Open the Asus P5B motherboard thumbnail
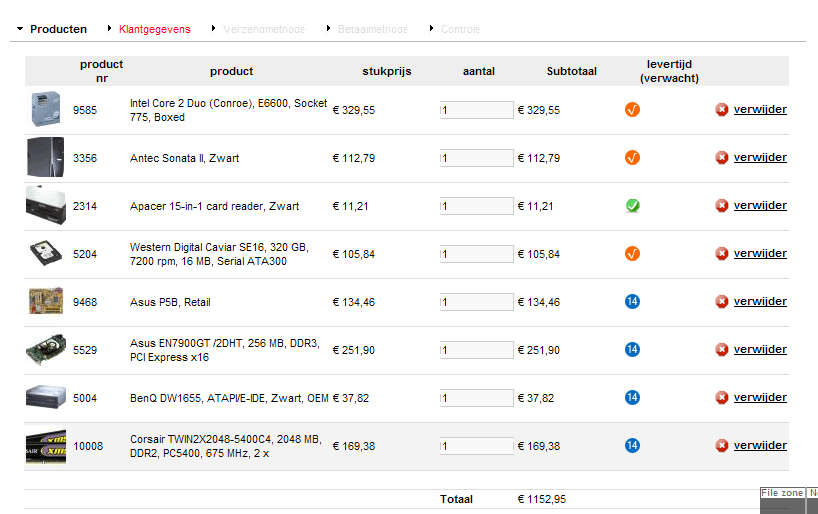 pyautogui.click(x=46, y=301)
